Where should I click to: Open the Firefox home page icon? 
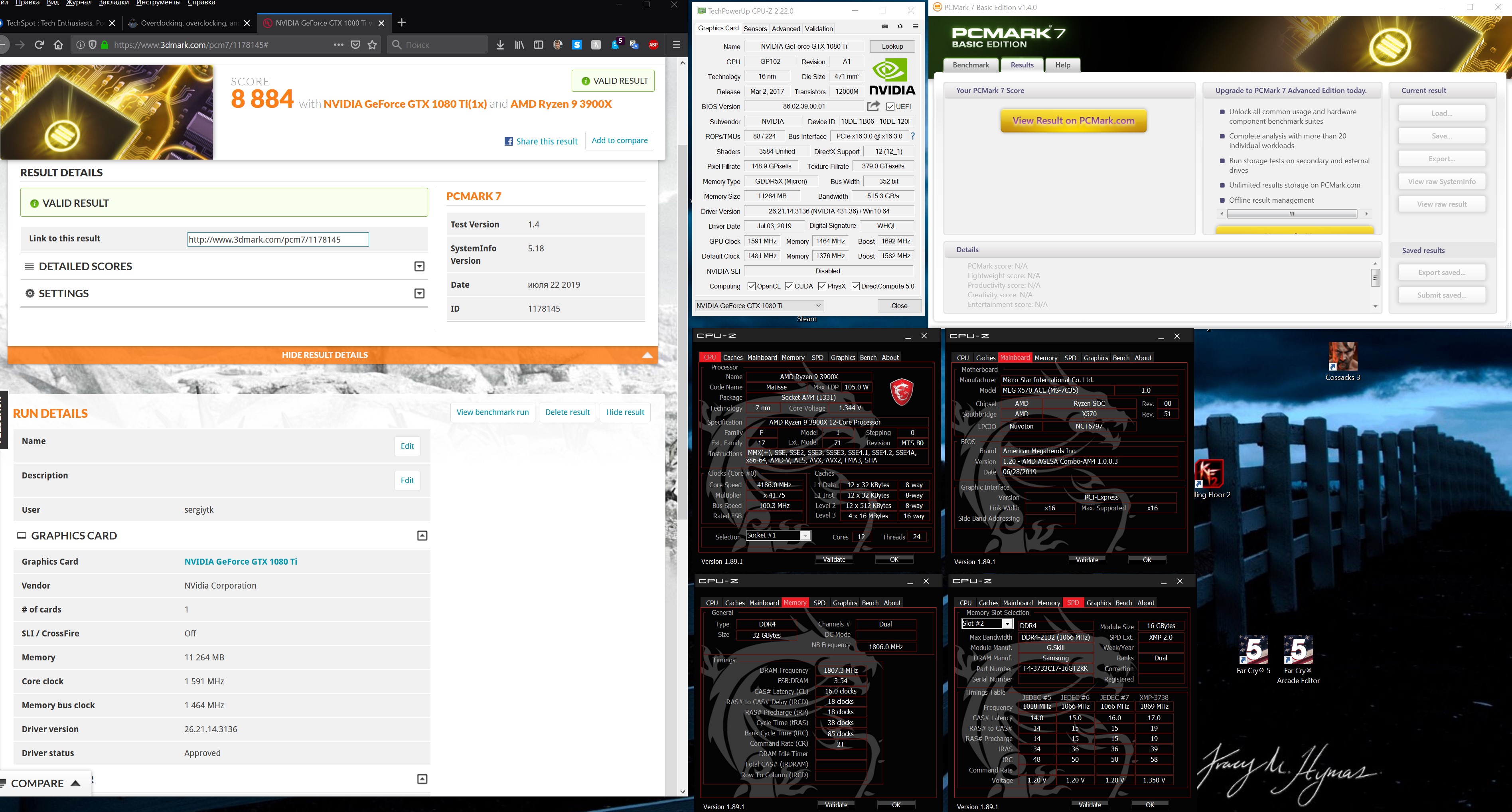58,45
